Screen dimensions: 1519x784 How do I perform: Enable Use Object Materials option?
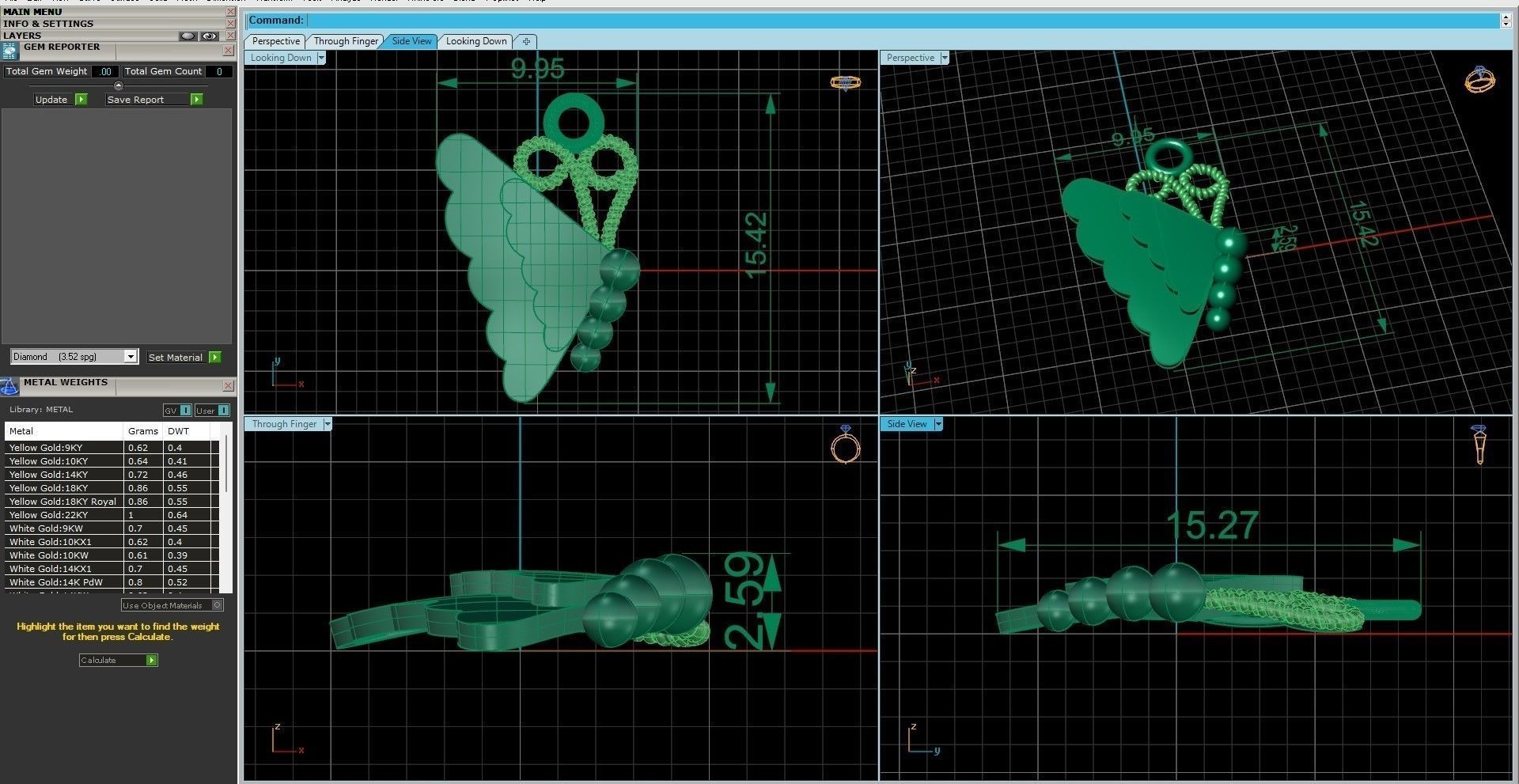[x=218, y=605]
